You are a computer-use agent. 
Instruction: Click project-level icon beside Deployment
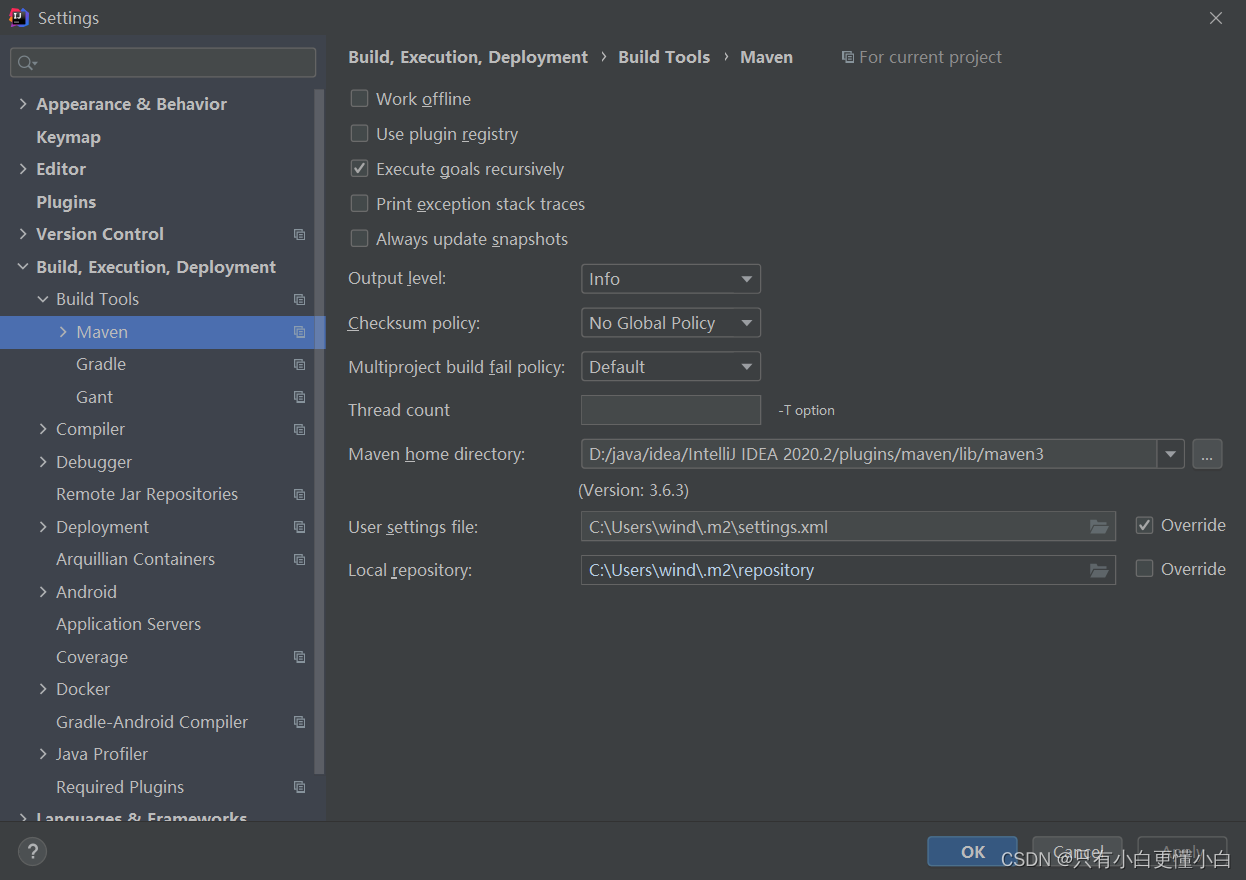[x=299, y=527]
